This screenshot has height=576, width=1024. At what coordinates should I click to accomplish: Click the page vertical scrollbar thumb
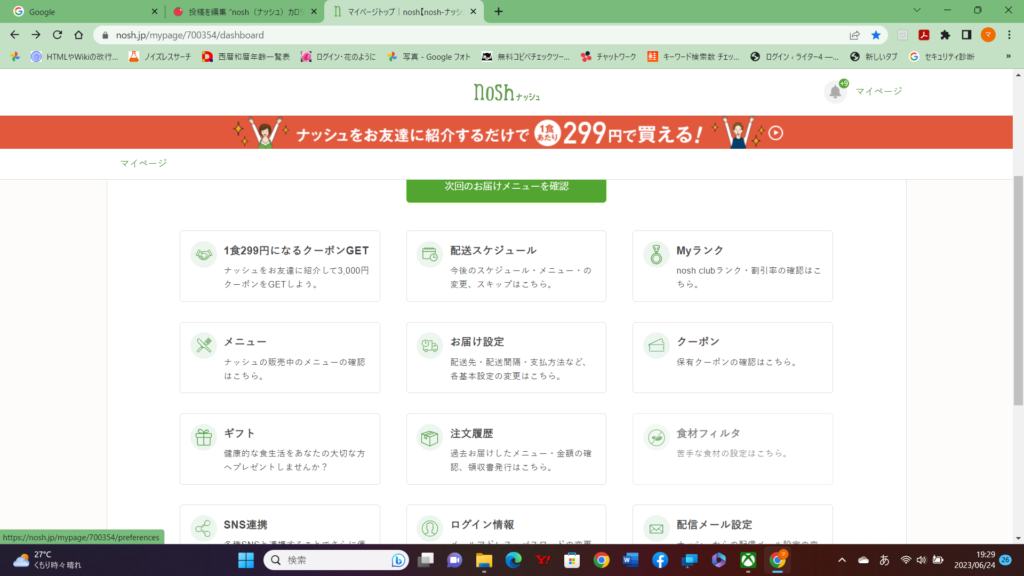[x=1018, y=291]
